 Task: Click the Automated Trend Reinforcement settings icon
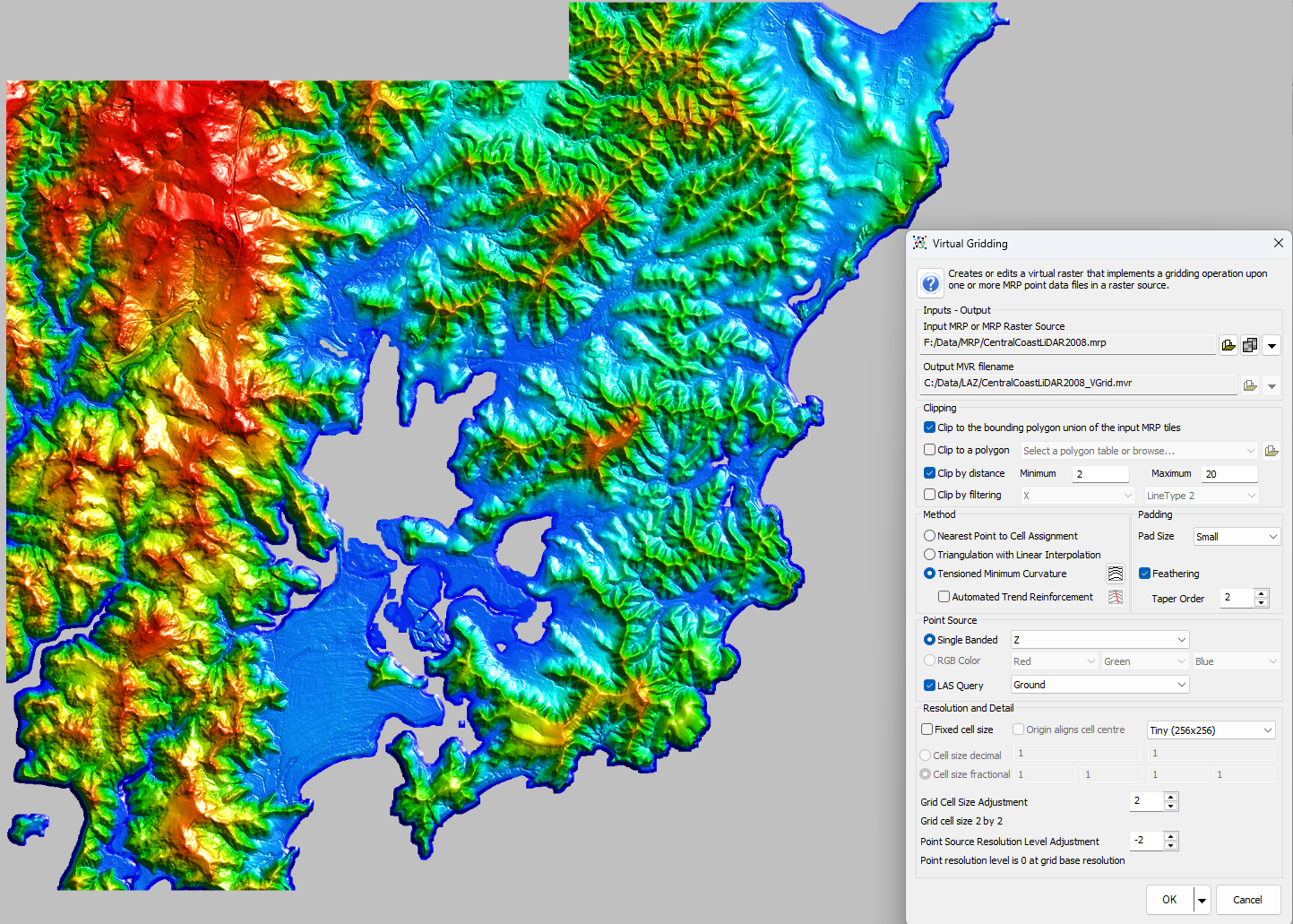click(x=1116, y=597)
